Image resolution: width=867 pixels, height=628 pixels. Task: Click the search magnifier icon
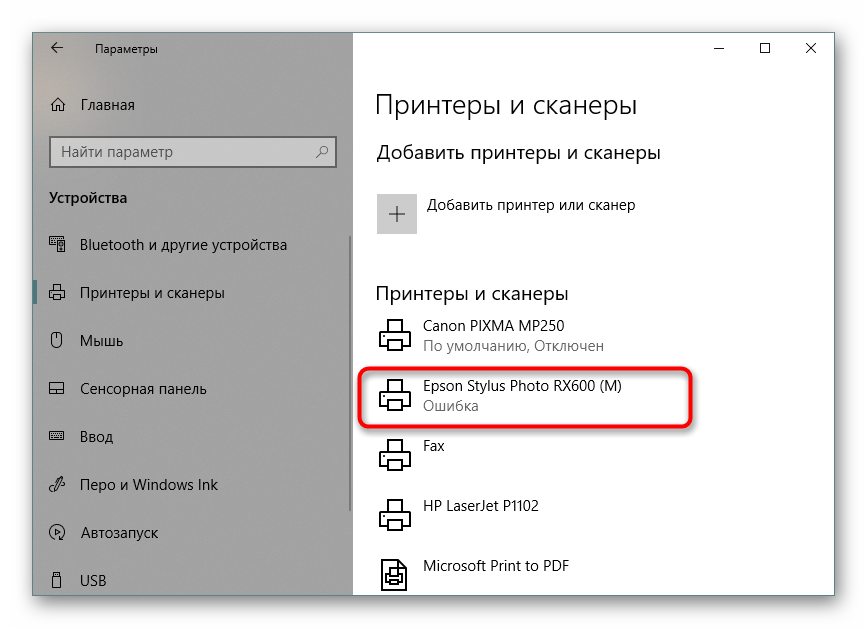click(x=322, y=152)
